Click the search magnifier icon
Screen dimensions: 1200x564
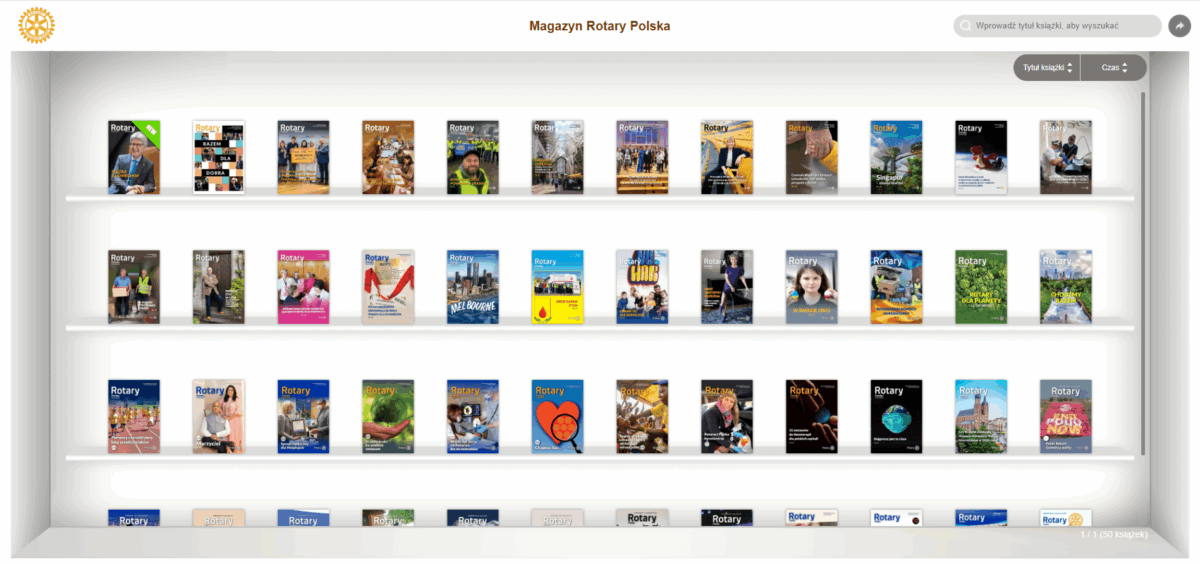966,26
